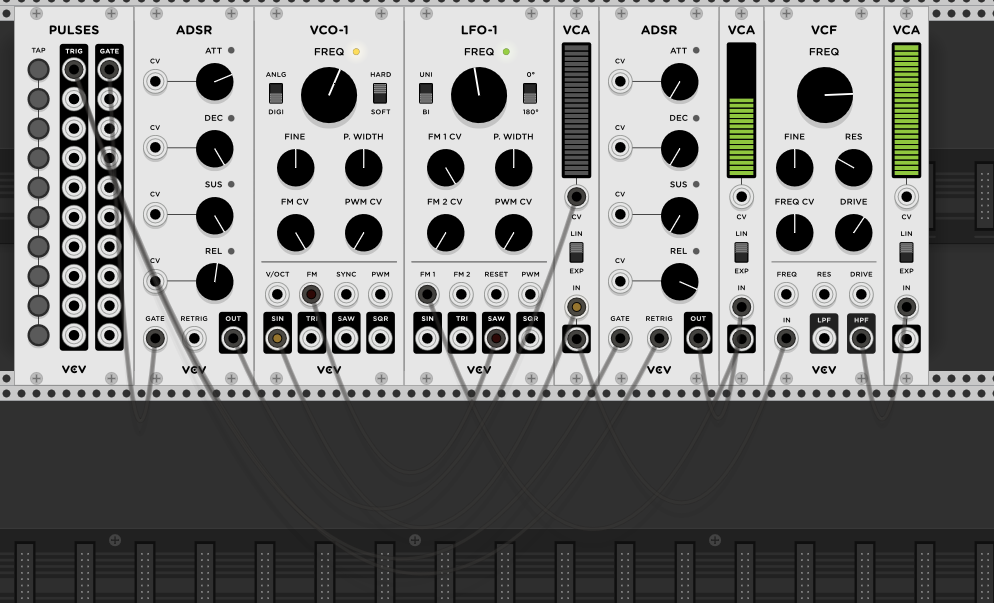The image size is (994, 603).
Task: Click the VCO-1 V/OCT input jack
Action: (277, 294)
